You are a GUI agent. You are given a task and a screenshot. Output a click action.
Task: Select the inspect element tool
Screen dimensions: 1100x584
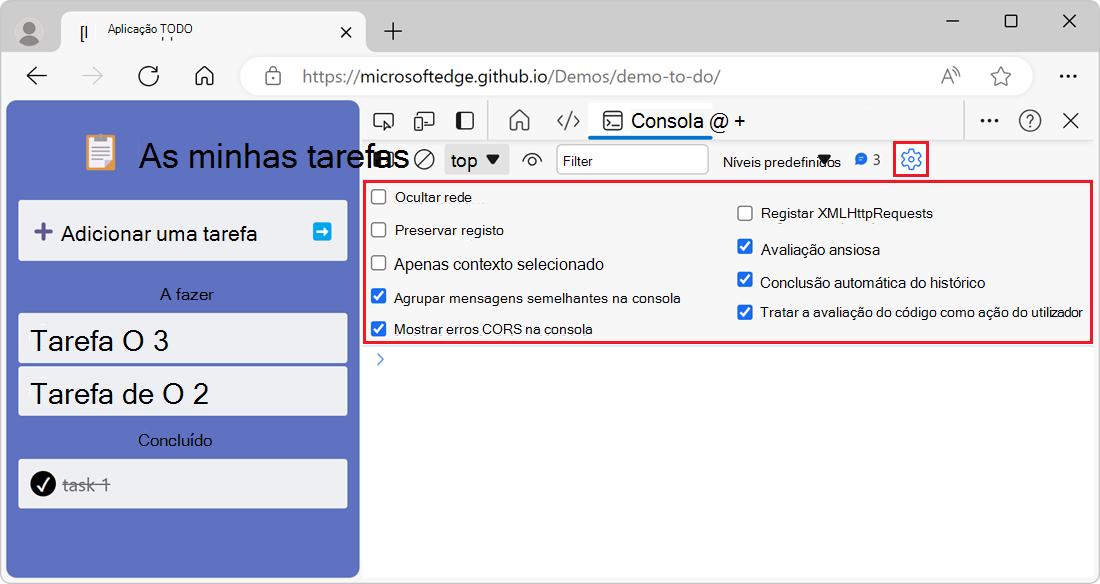[383, 120]
